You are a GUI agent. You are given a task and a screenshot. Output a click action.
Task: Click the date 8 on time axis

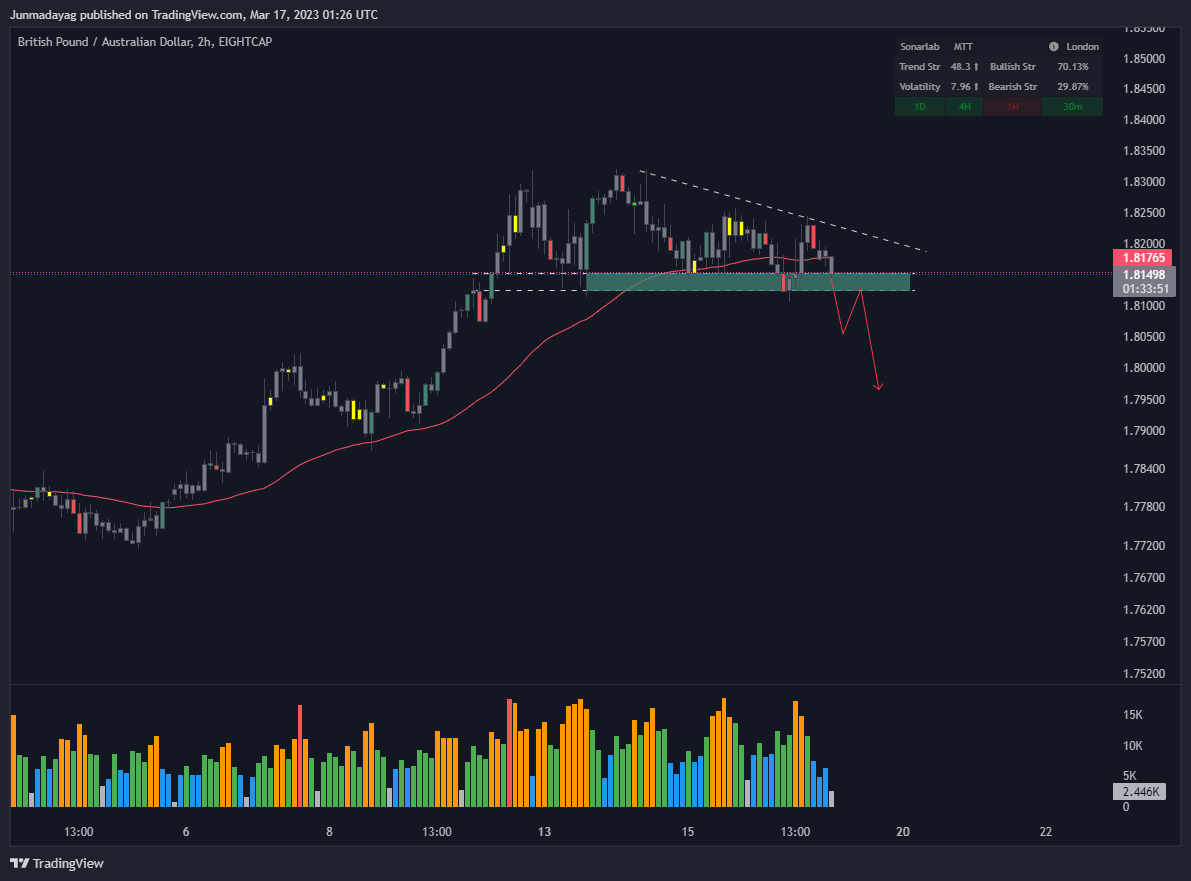coord(329,832)
